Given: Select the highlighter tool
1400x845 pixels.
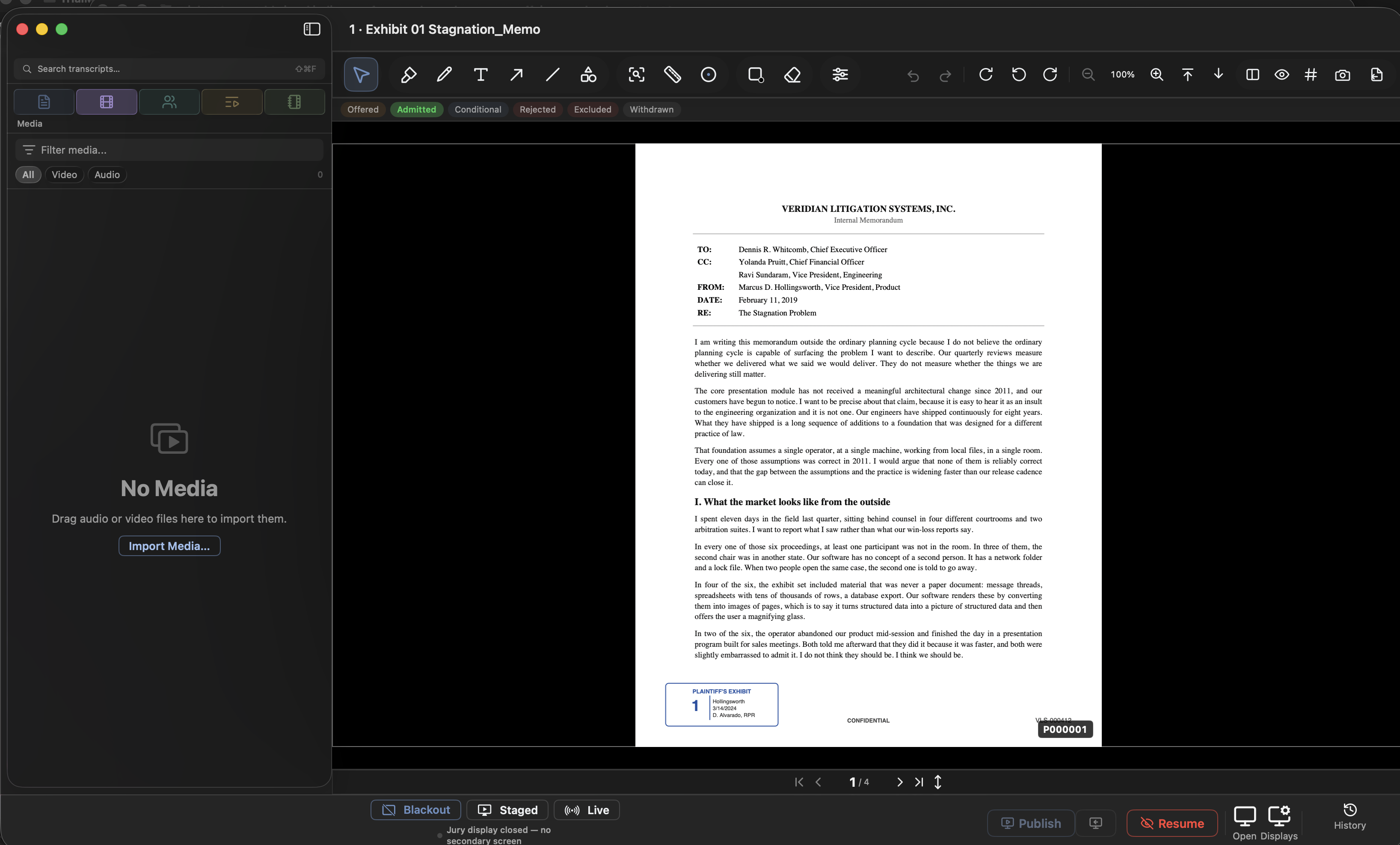Looking at the screenshot, I should (x=409, y=74).
